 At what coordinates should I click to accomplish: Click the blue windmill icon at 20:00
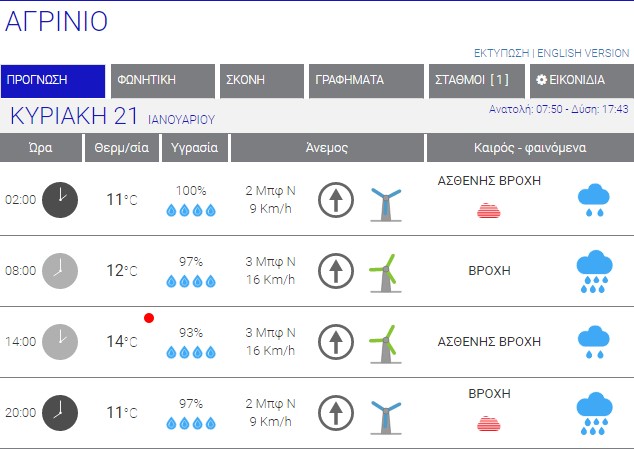[x=385, y=413]
